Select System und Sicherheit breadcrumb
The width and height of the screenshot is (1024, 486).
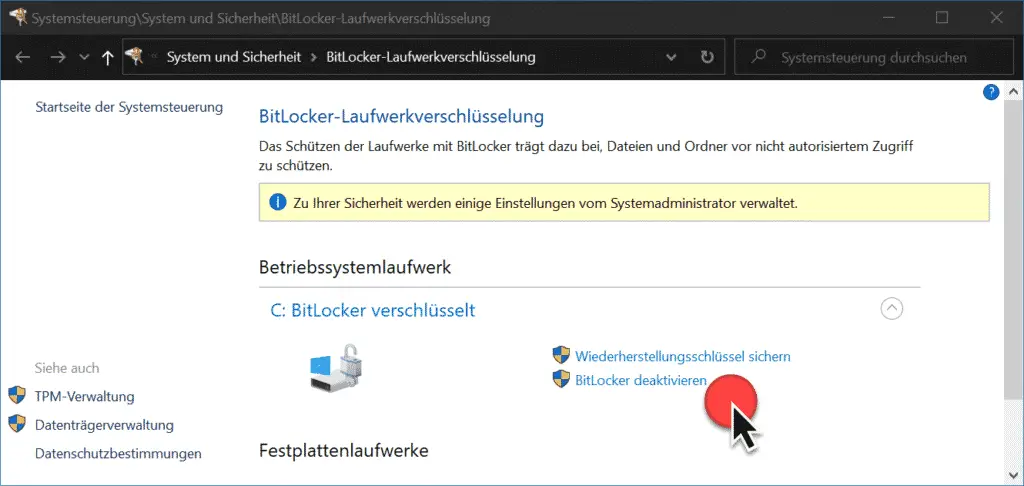(x=234, y=57)
